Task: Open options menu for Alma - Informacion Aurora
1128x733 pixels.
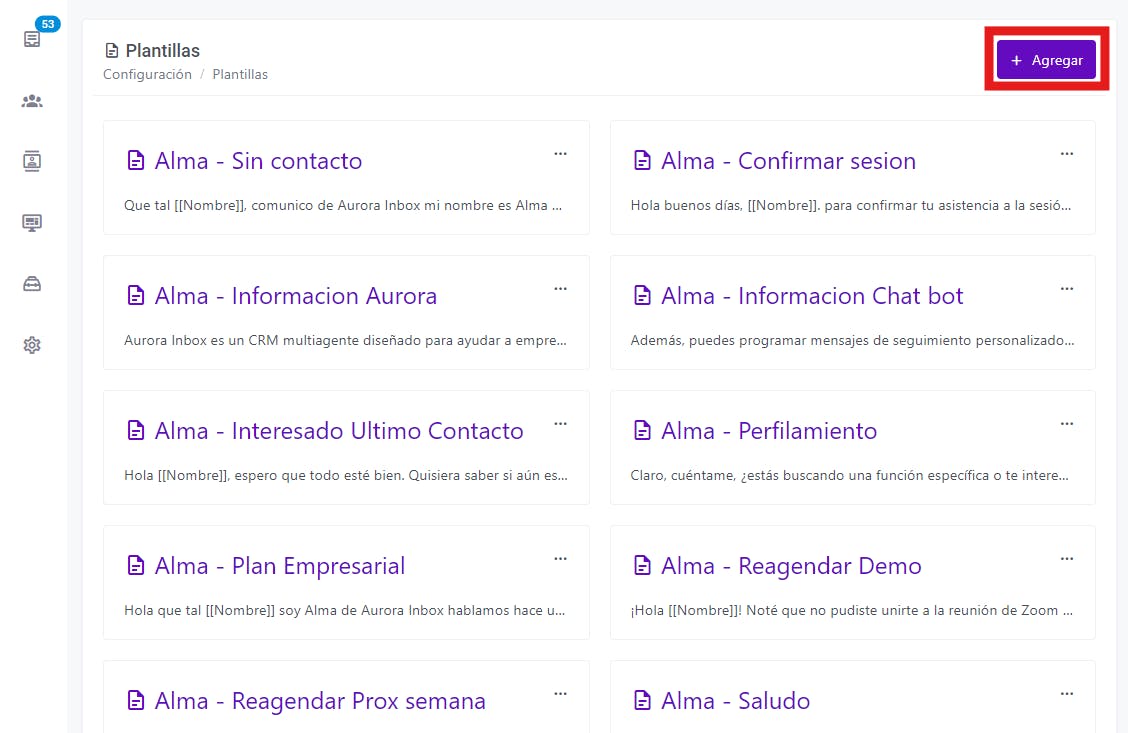Action: pyautogui.click(x=560, y=289)
